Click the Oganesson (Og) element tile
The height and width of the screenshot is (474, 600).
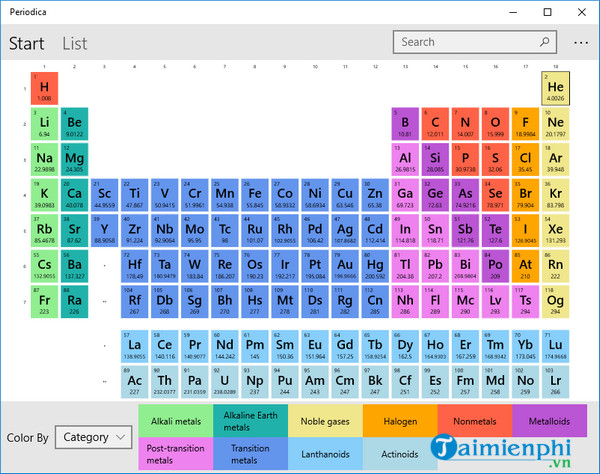click(555, 302)
